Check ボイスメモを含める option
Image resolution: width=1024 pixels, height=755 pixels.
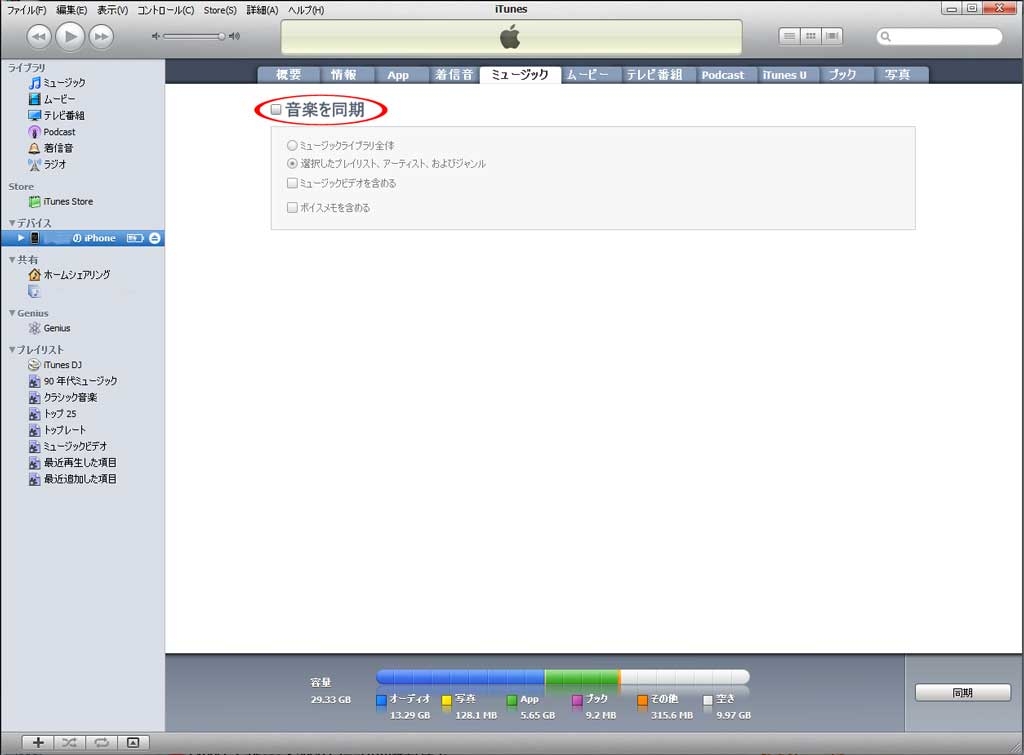pos(292,207)
